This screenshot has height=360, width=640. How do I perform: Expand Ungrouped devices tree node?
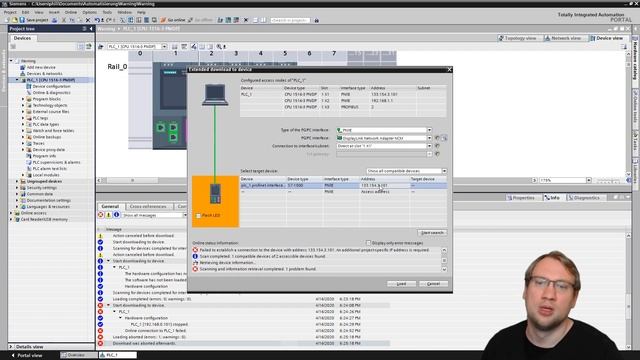(17, 181)
